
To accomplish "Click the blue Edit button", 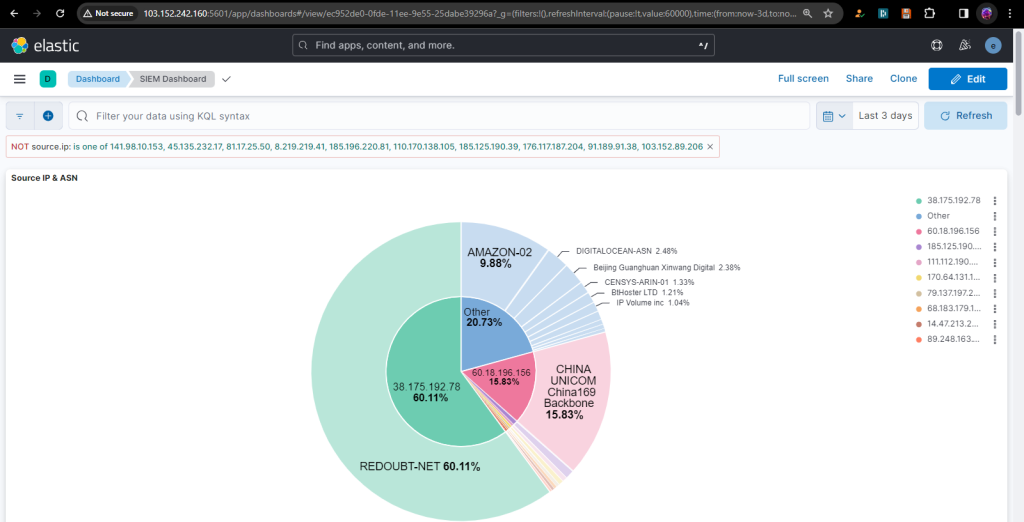I will pyautogui.click(x=968, y=79).
